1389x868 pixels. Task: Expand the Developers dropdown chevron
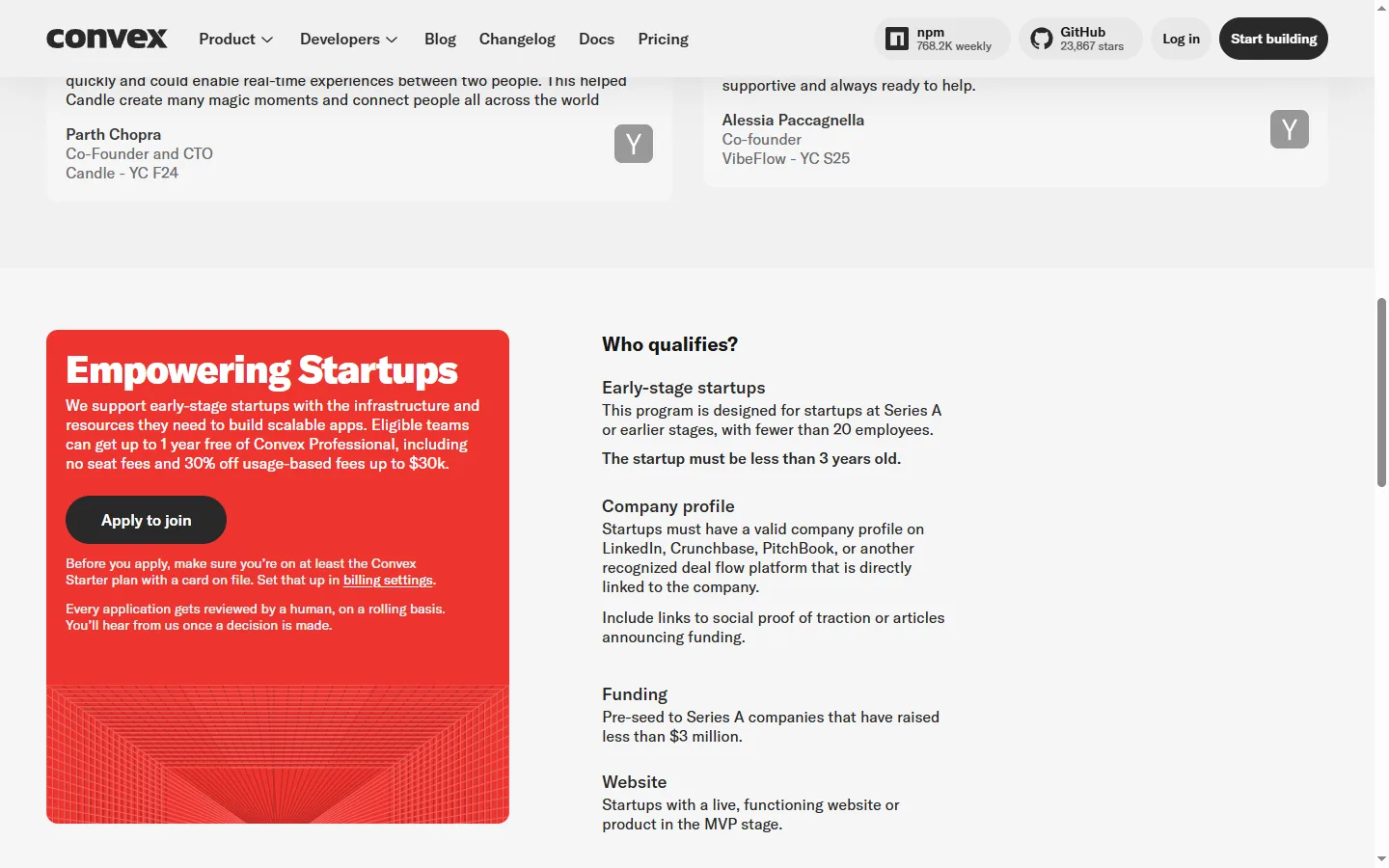coord(392,40)
